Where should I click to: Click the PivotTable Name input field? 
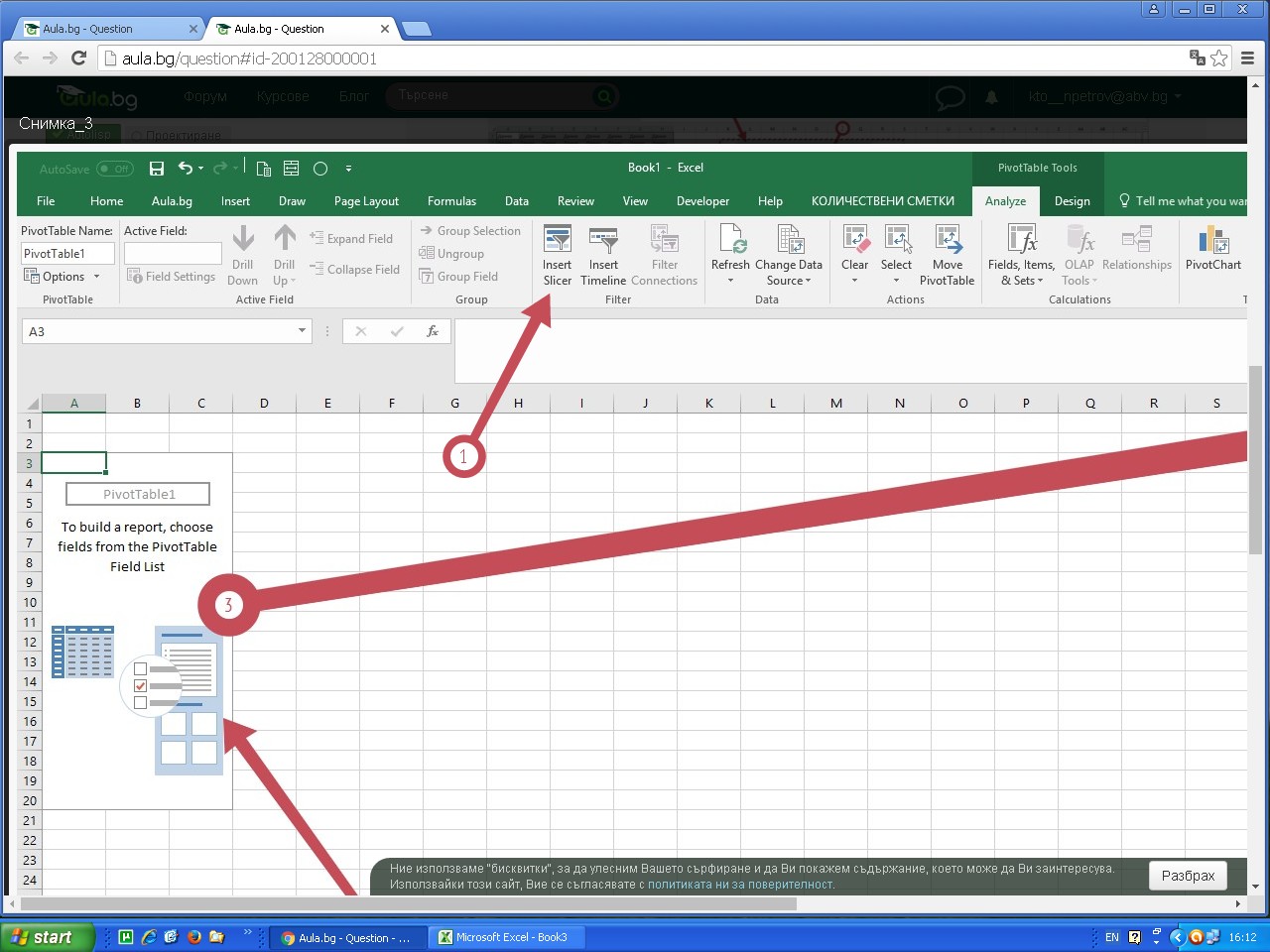[x=66, y=253]
